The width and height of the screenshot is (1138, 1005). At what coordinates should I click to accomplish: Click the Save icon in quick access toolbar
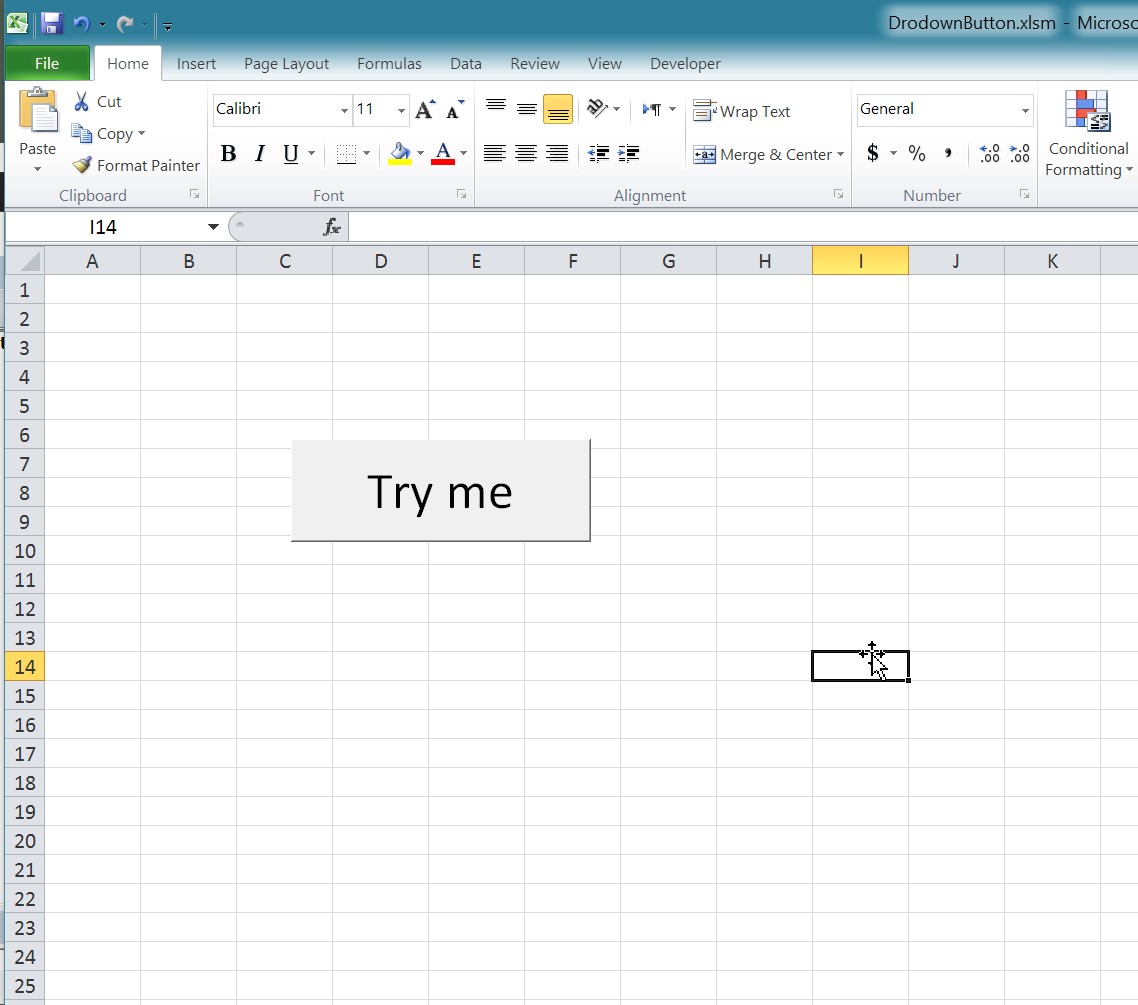coord(52,24)
